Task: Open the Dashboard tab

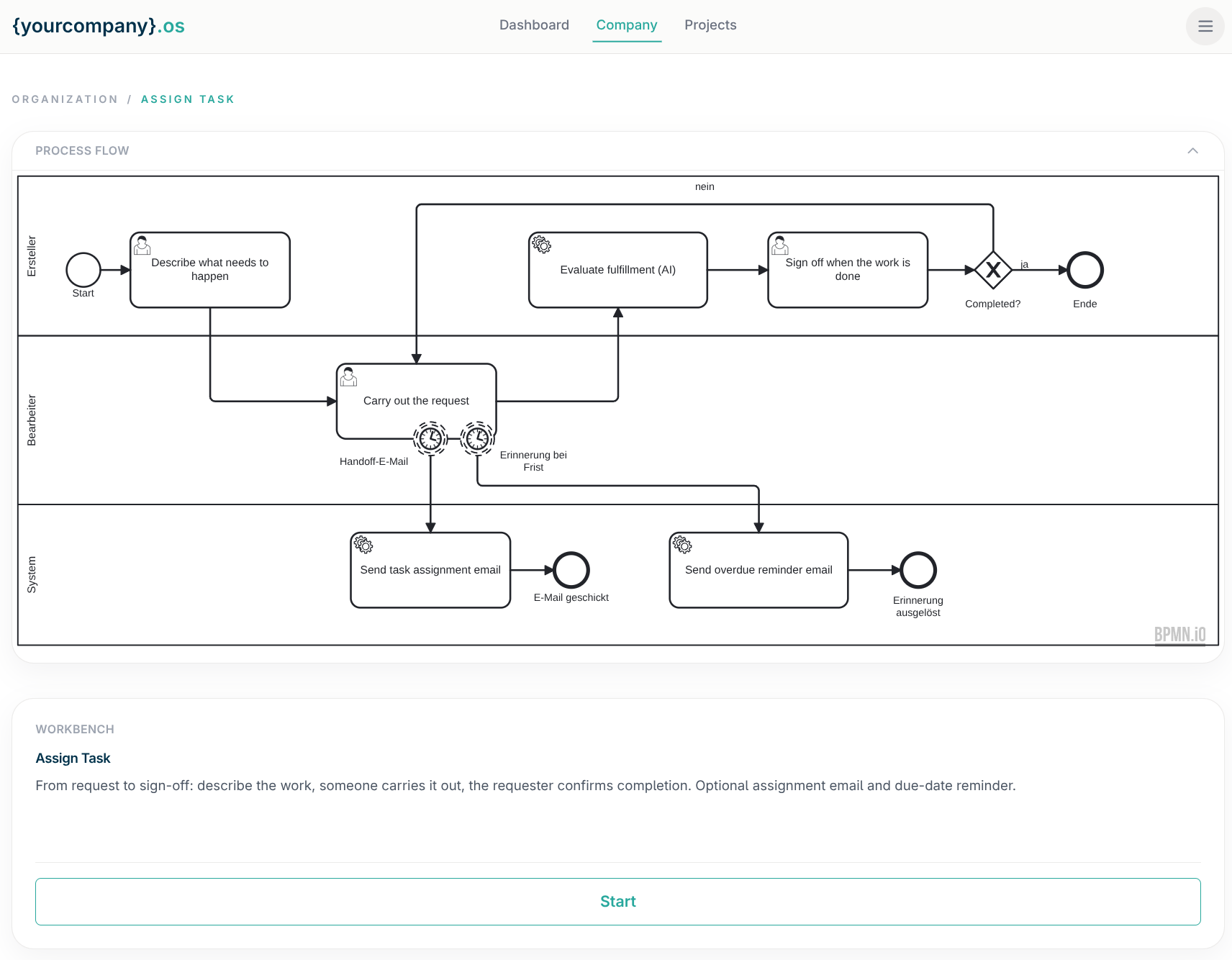Action: click(534, 25)
